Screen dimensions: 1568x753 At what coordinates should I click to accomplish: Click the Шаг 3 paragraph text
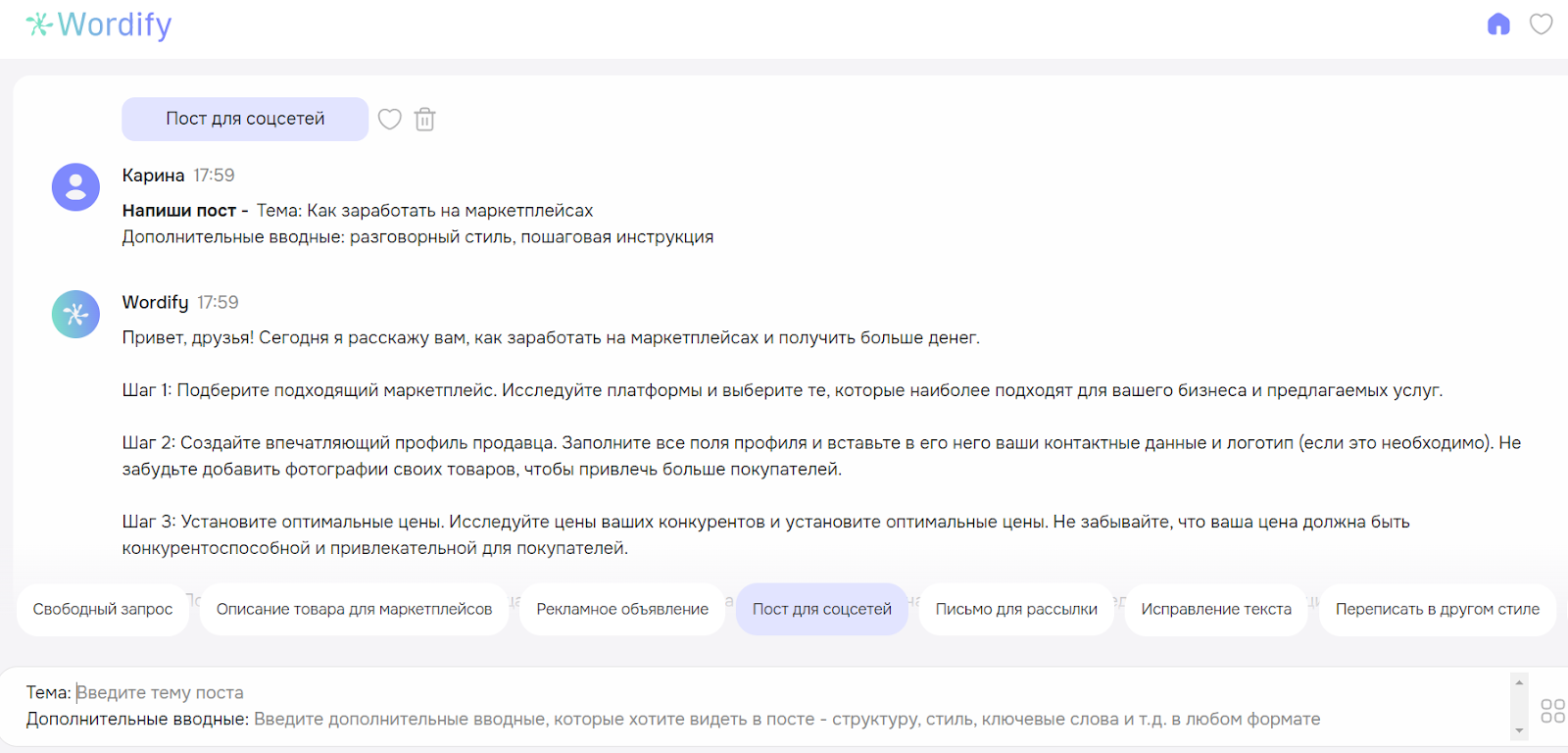pyautogui.click(x=765, y=535)
